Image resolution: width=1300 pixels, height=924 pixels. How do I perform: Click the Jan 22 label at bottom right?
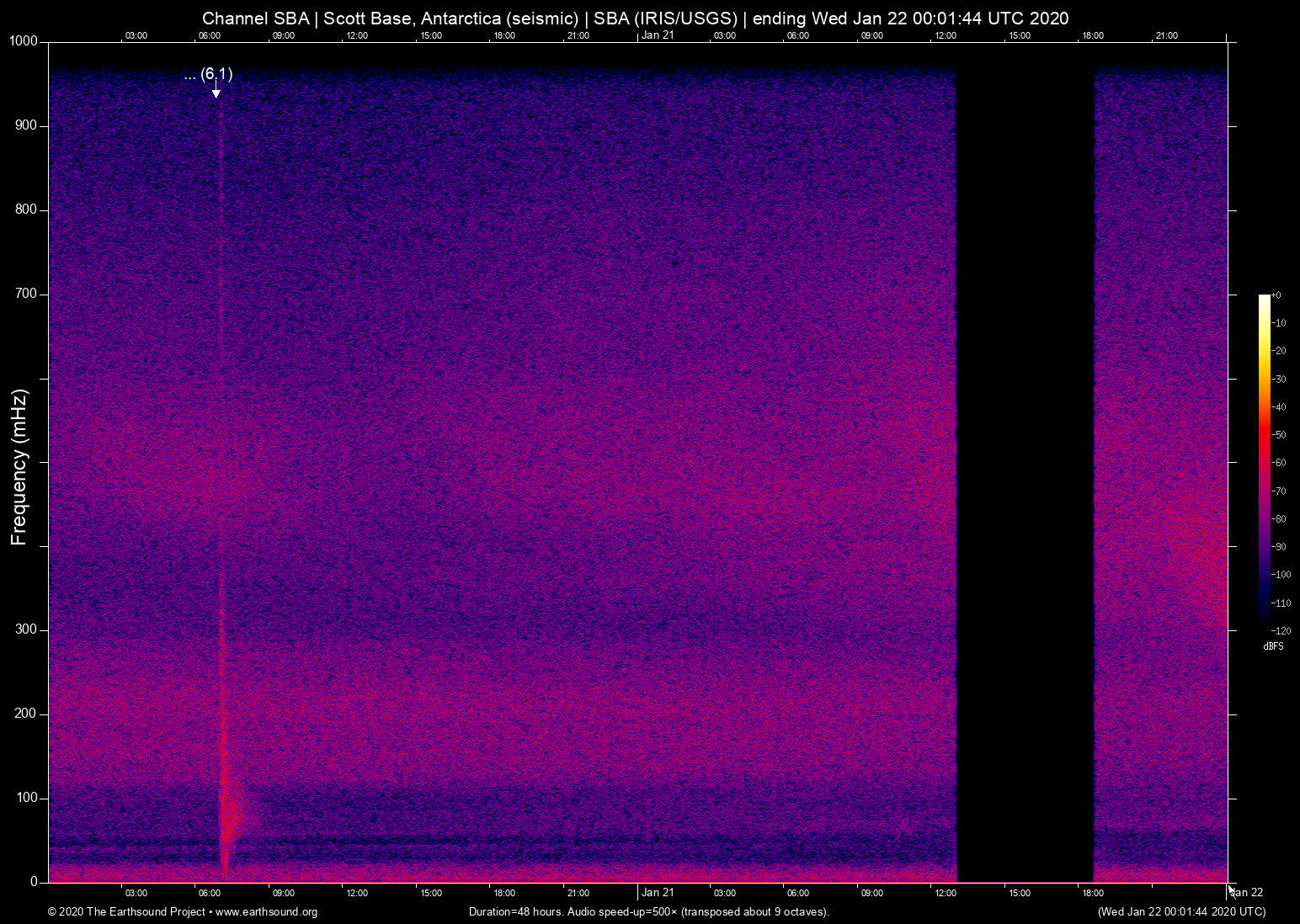point(1246,893)
